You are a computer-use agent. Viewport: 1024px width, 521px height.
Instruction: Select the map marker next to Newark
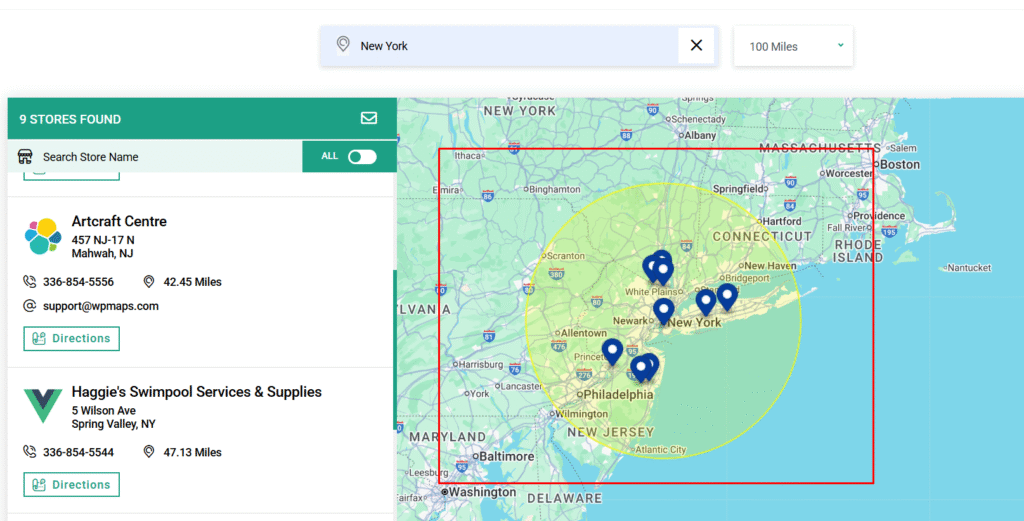(664, 311)
